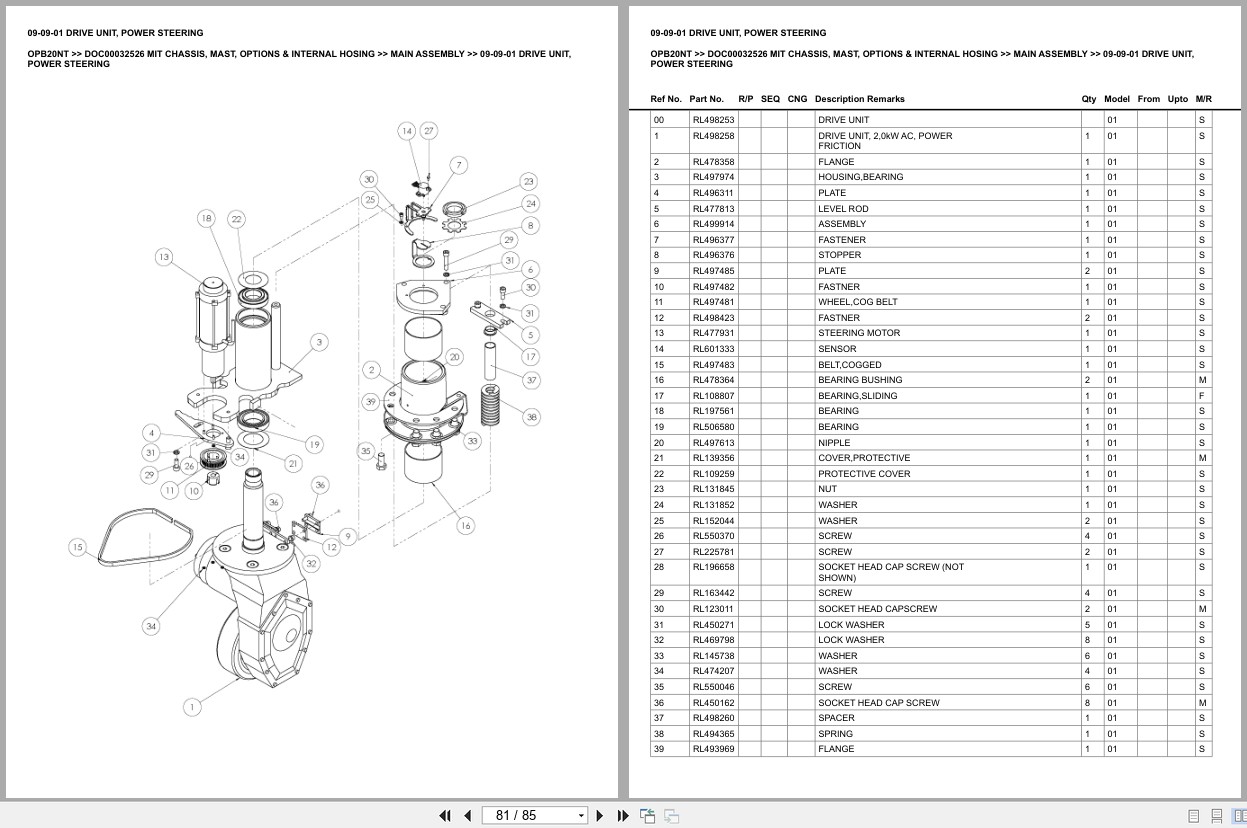Select part number RL163442
The image size is (1247, 828).
pyautogui.click(x=713, y=593)
